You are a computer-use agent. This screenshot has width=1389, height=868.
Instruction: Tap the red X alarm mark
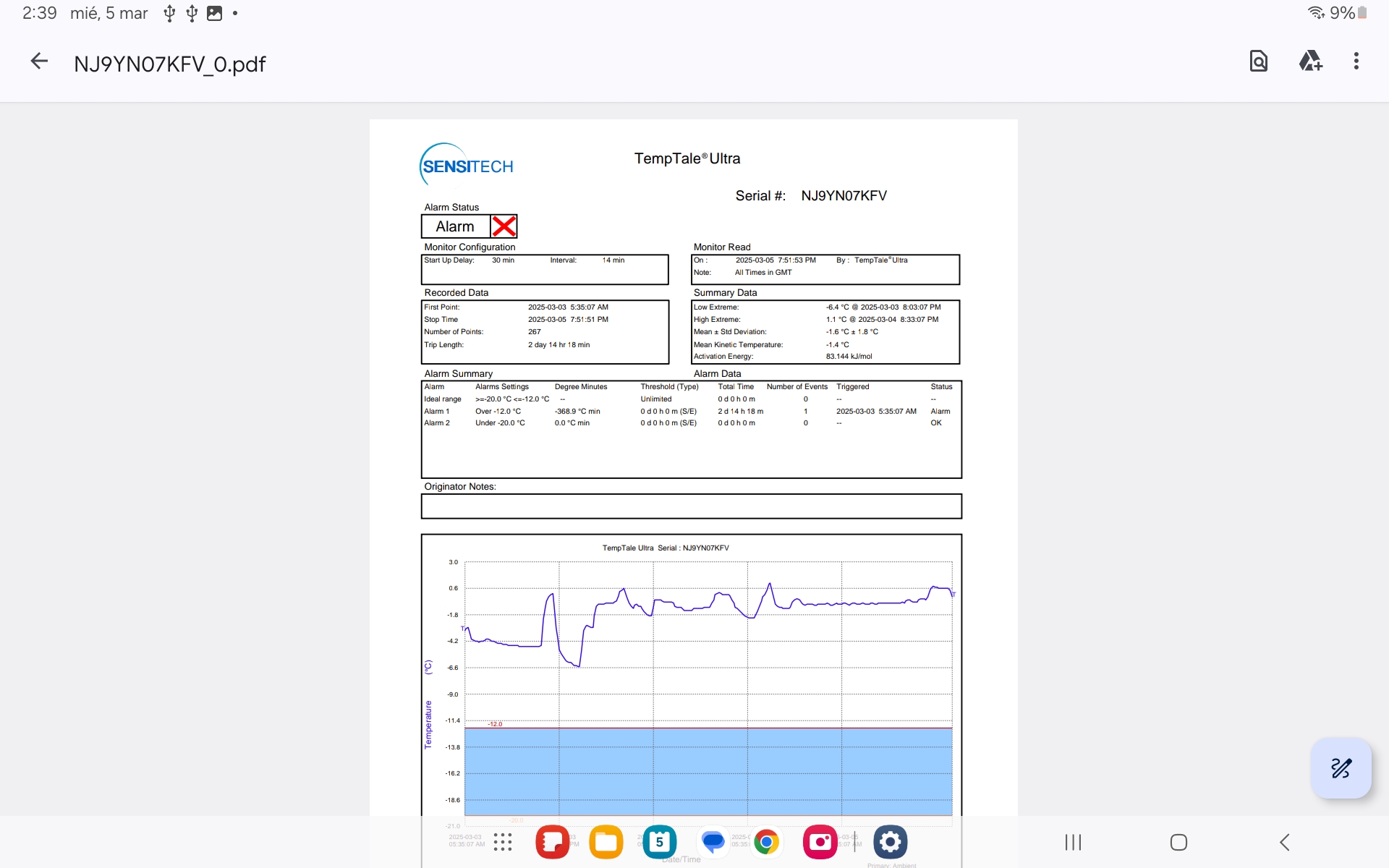click(x=504, y=226)
